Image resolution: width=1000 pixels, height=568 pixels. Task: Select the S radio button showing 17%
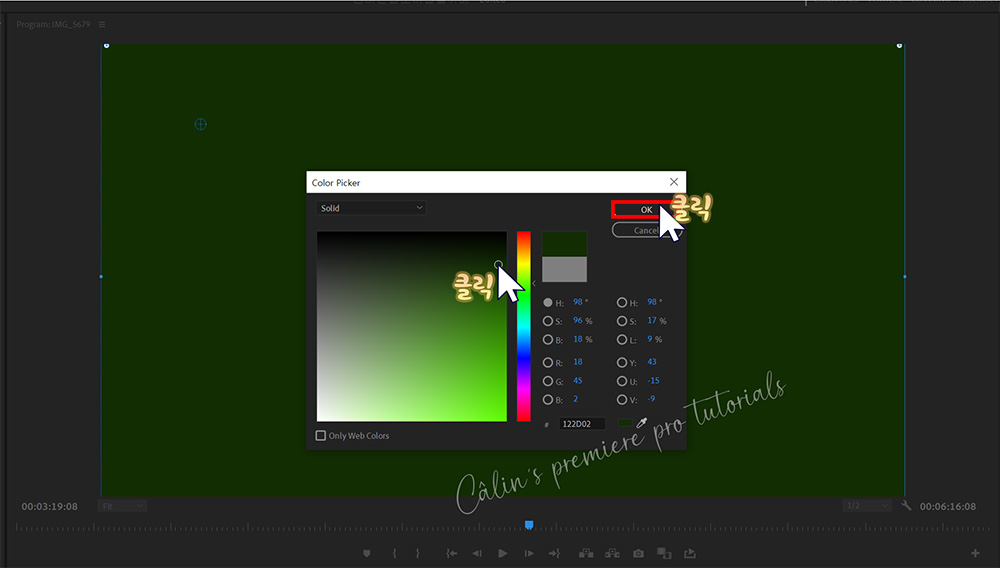point(622,321)
